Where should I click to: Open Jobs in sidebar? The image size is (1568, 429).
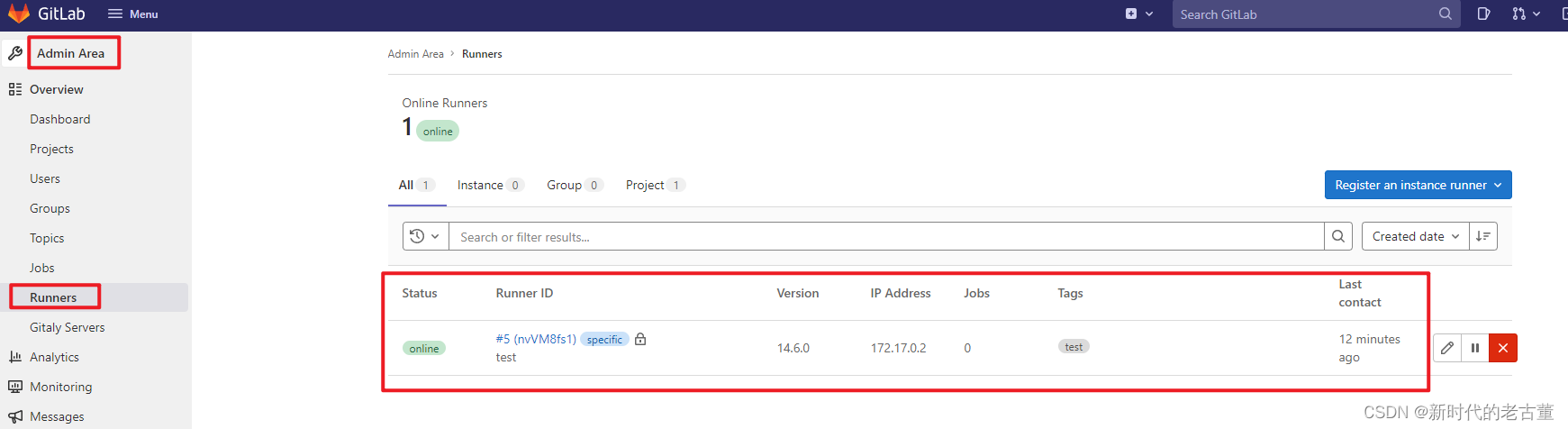pyautogui.click(x=41, y=268)
